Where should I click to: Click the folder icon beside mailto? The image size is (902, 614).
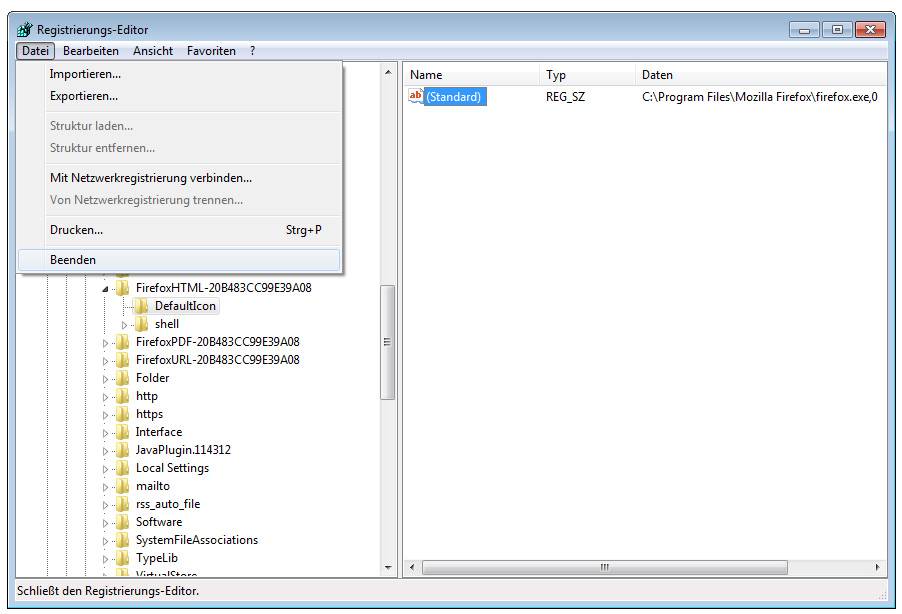coord(122,486)
